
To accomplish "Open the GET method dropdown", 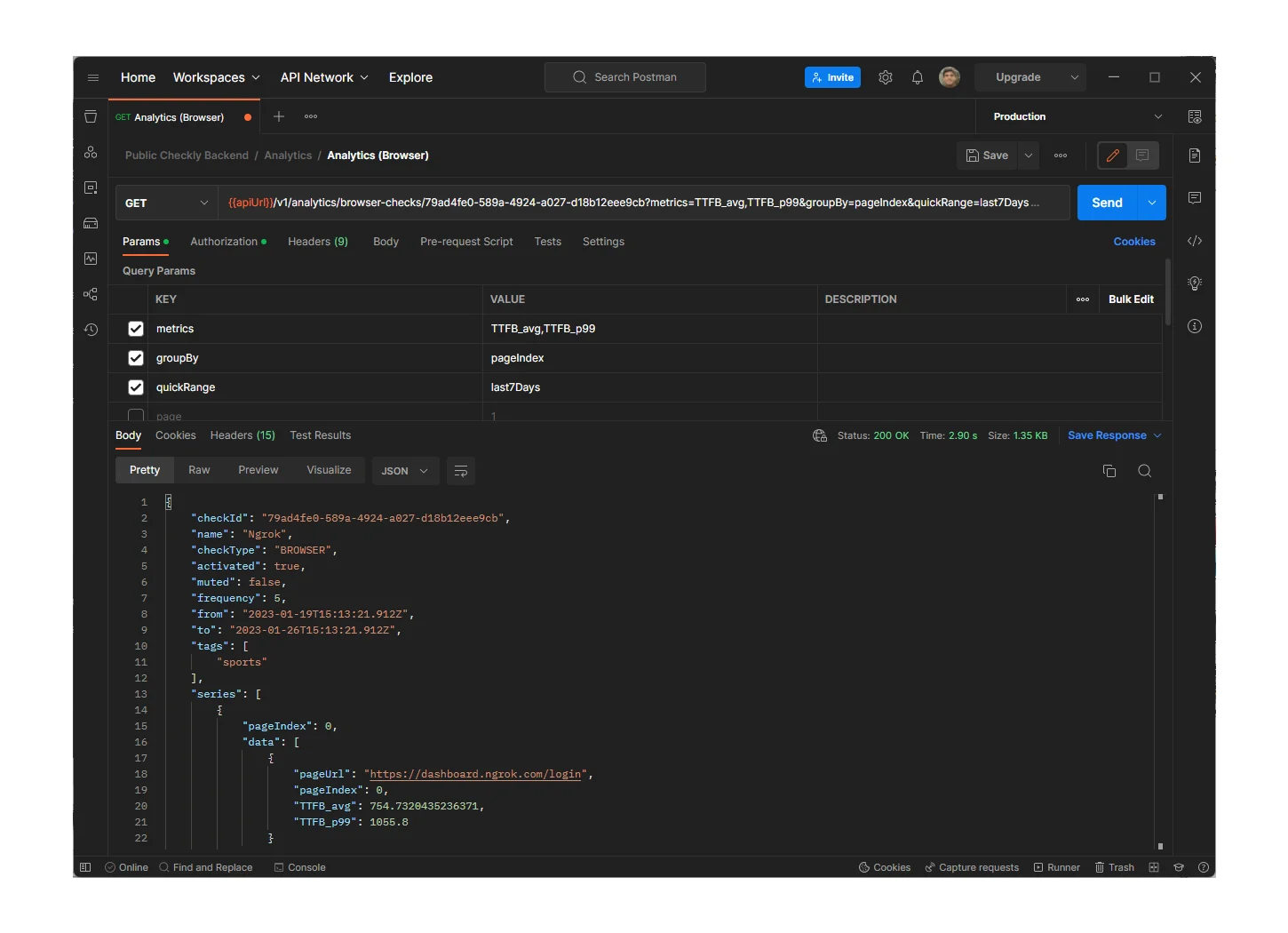I will (x=166, y=203).
